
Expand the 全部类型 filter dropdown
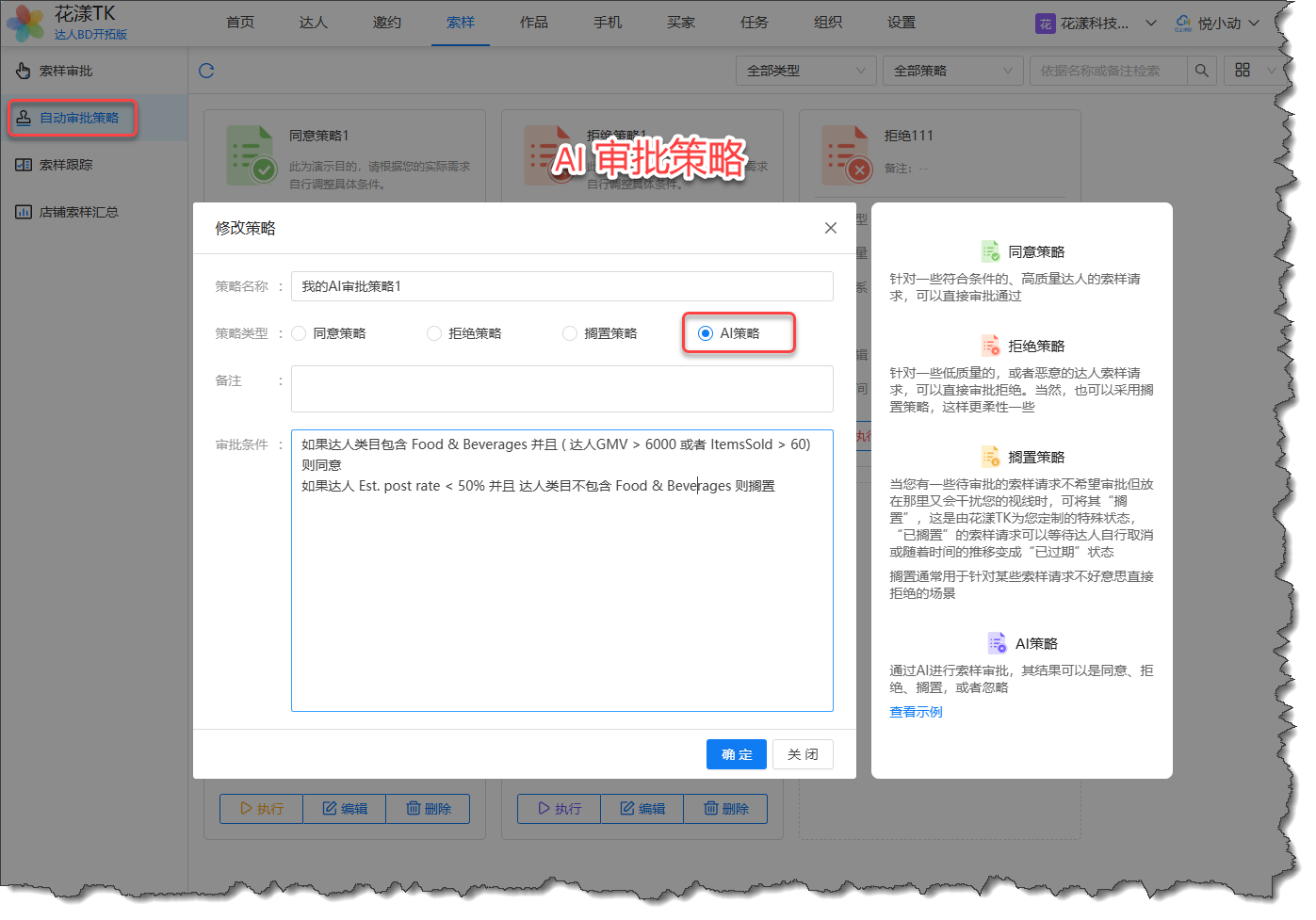(805, 71)
